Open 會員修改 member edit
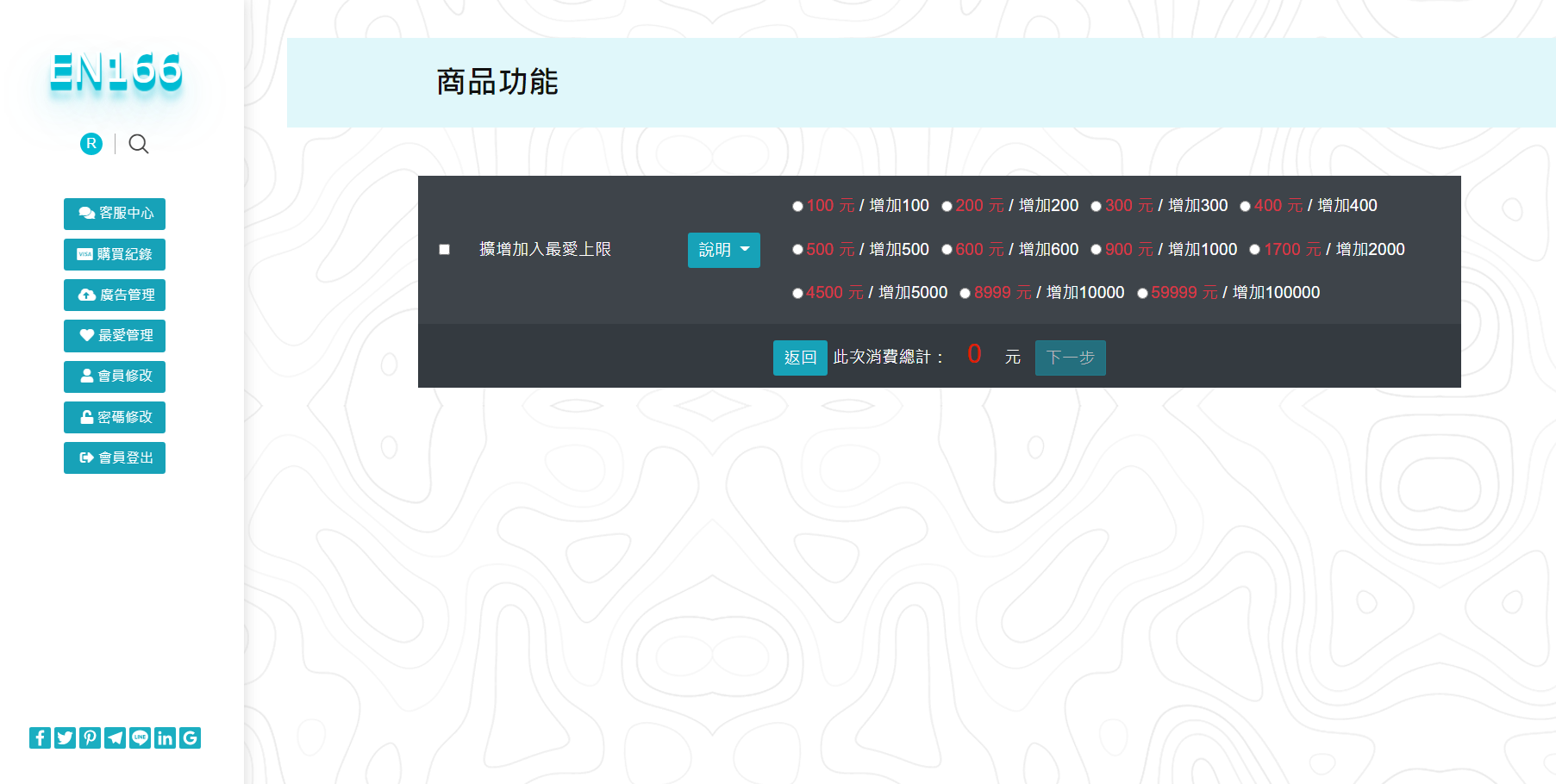The width and height of the screenshot is (1556, 784). tap(115, 376)
